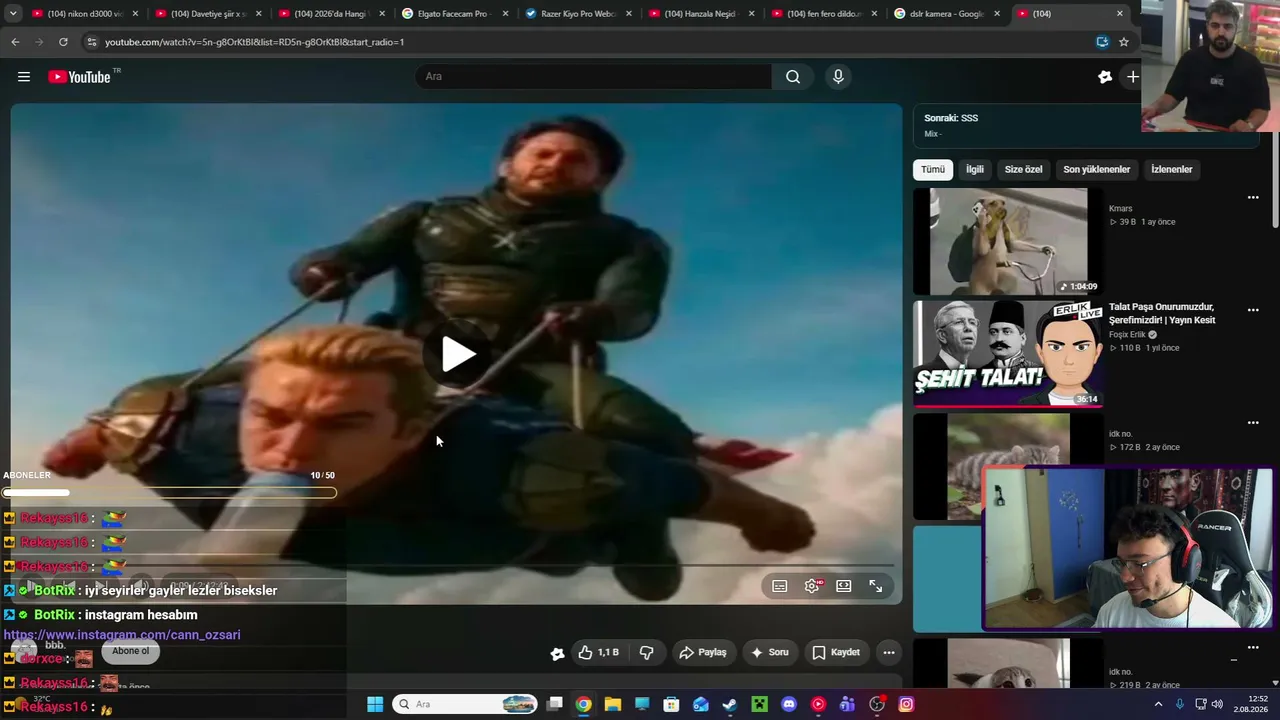1280x720 pixels.
Task: Go to the YouTube home logo
Action: [80, 77]
